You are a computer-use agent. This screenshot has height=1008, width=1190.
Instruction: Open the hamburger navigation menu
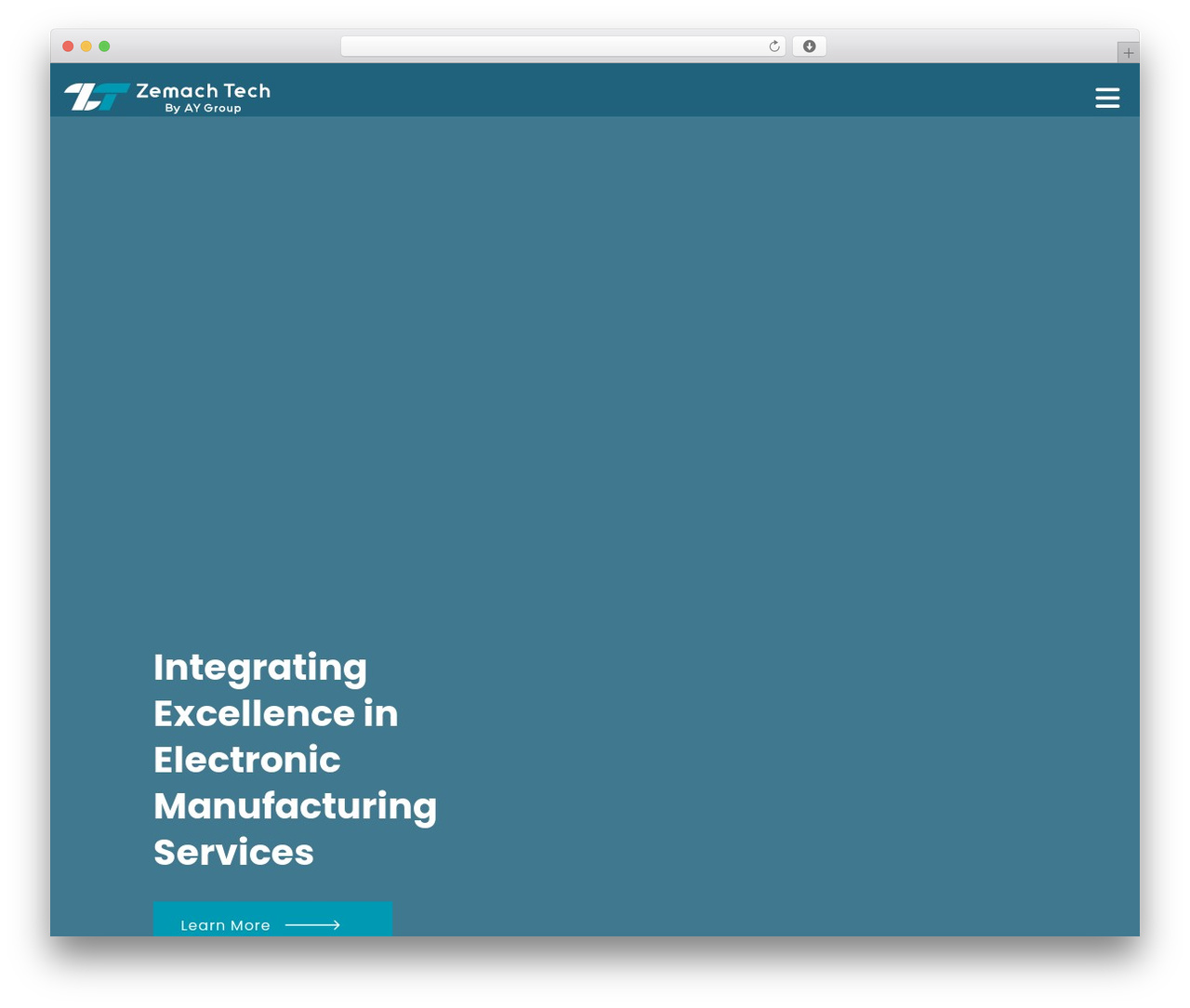(x=1107, y=98)
